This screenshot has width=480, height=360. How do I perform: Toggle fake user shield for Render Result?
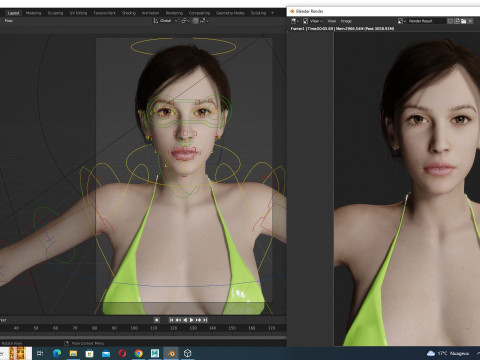click(x=450, y=21)
